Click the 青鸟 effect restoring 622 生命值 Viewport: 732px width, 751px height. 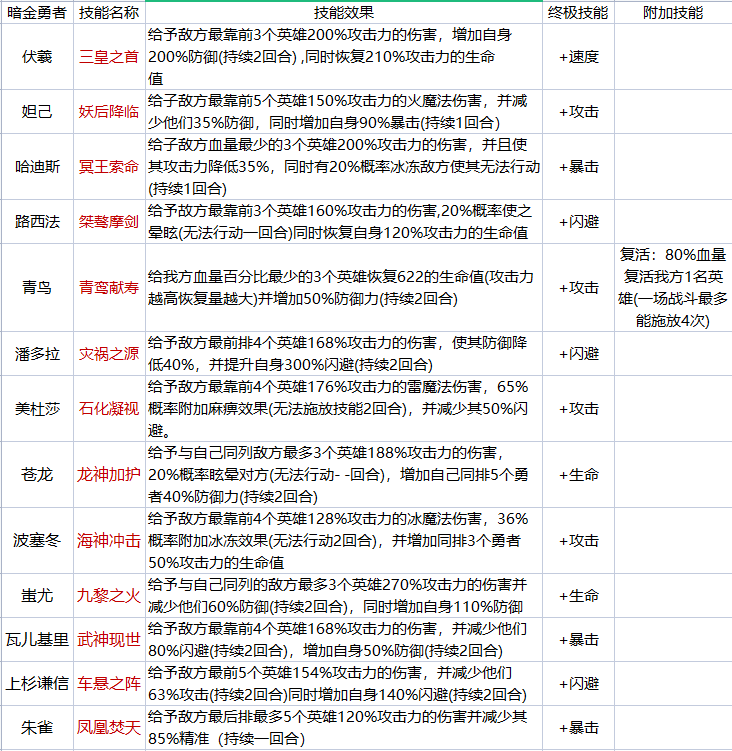pyautogui.click(x=343, y=287)
